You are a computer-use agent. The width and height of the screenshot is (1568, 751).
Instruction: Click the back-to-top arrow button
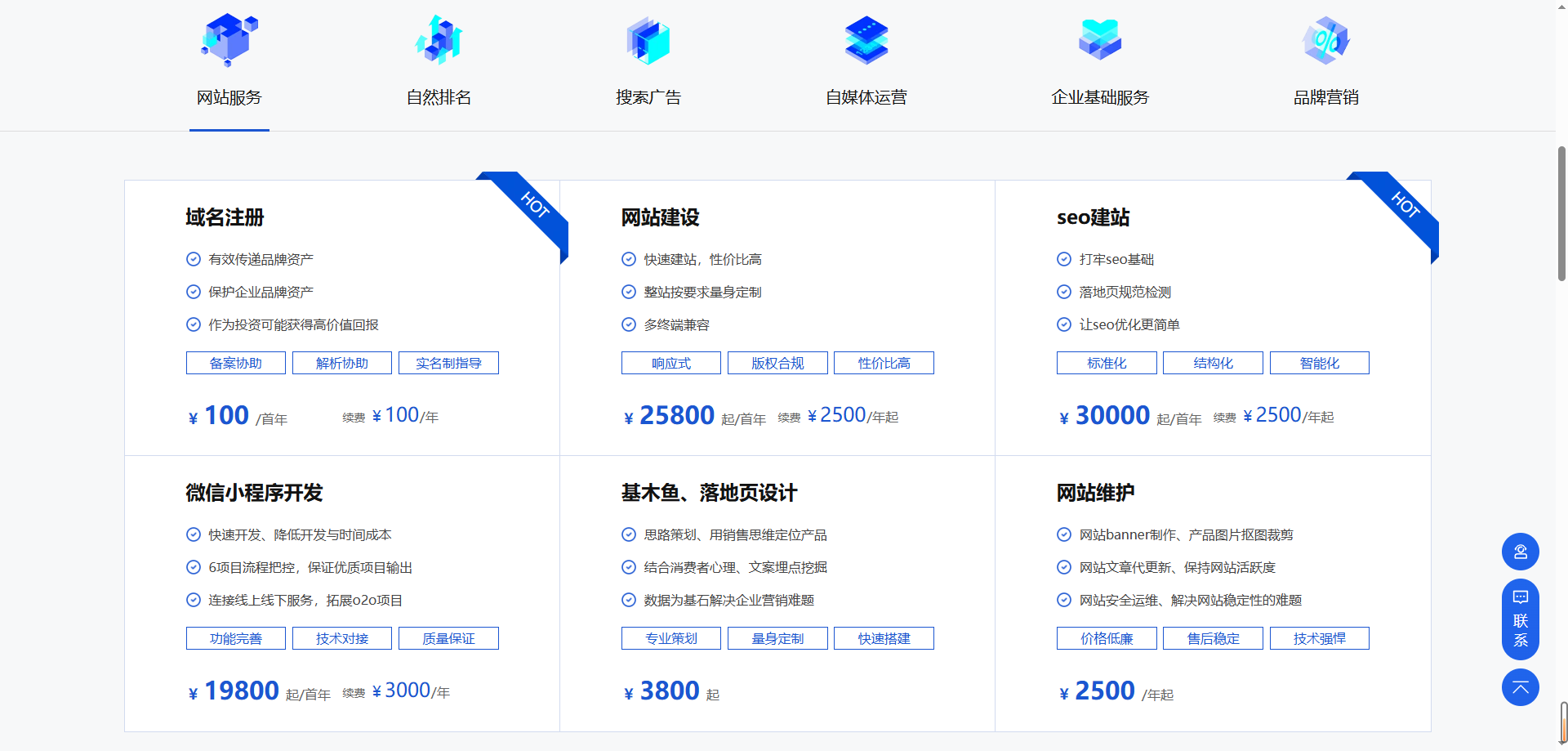(1521, 687)
